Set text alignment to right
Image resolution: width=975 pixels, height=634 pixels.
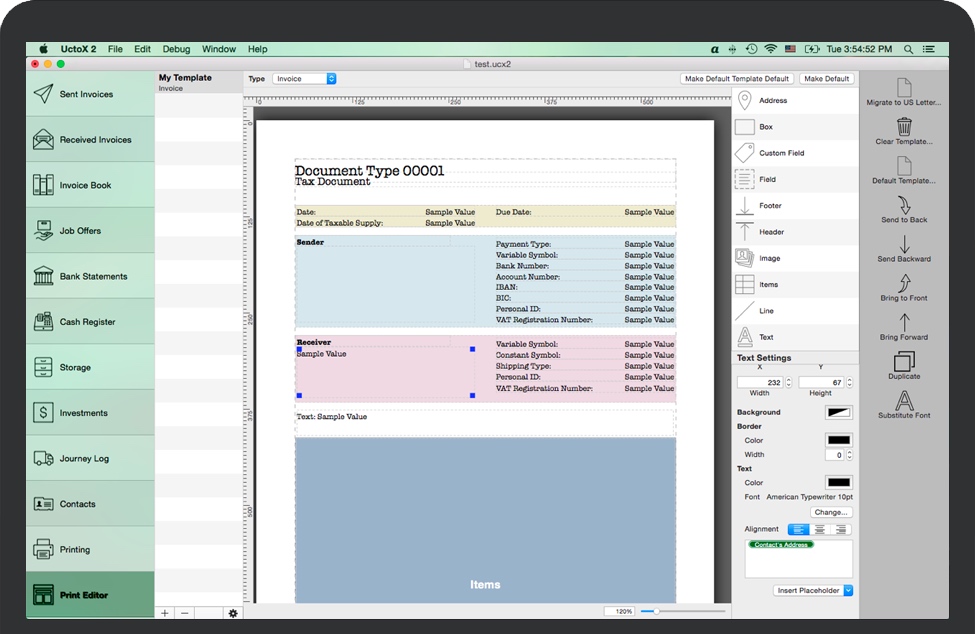tap(841, 530)
